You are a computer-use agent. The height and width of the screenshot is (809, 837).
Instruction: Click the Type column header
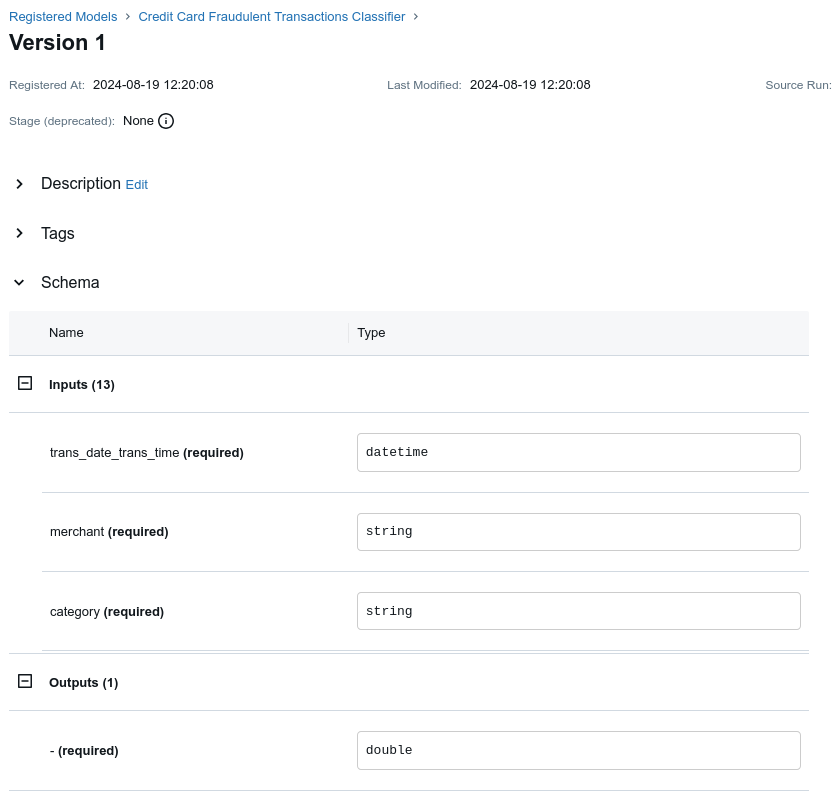372,332
